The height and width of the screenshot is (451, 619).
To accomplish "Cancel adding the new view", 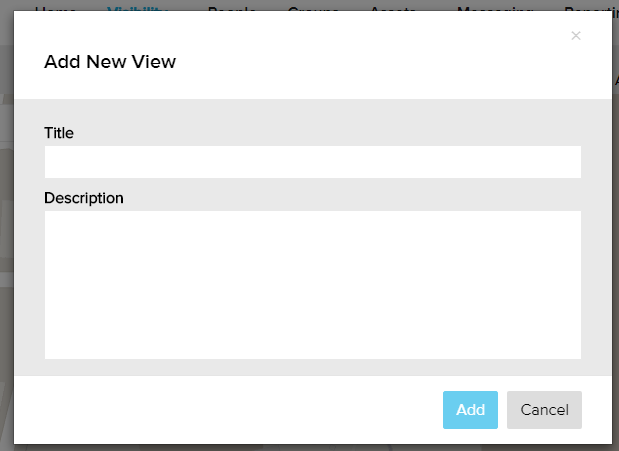I will (x=544, y=410).
